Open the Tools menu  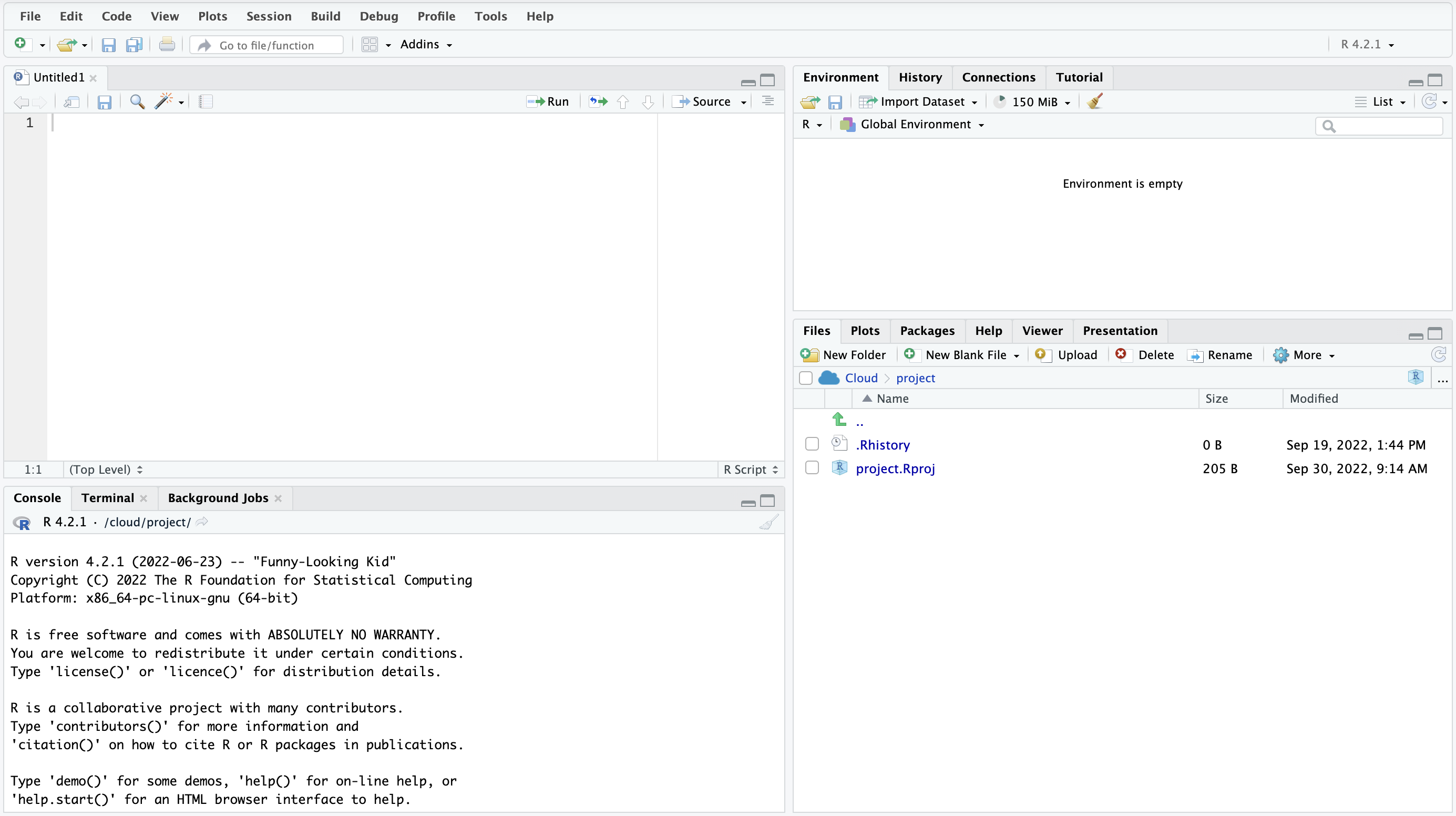click(x=490, y=16)
